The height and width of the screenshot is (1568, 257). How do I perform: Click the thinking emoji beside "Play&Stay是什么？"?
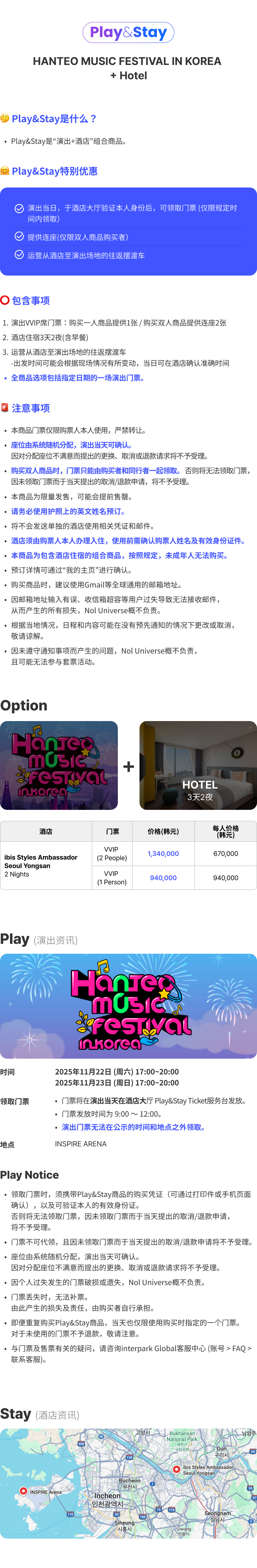click(5, 118)
